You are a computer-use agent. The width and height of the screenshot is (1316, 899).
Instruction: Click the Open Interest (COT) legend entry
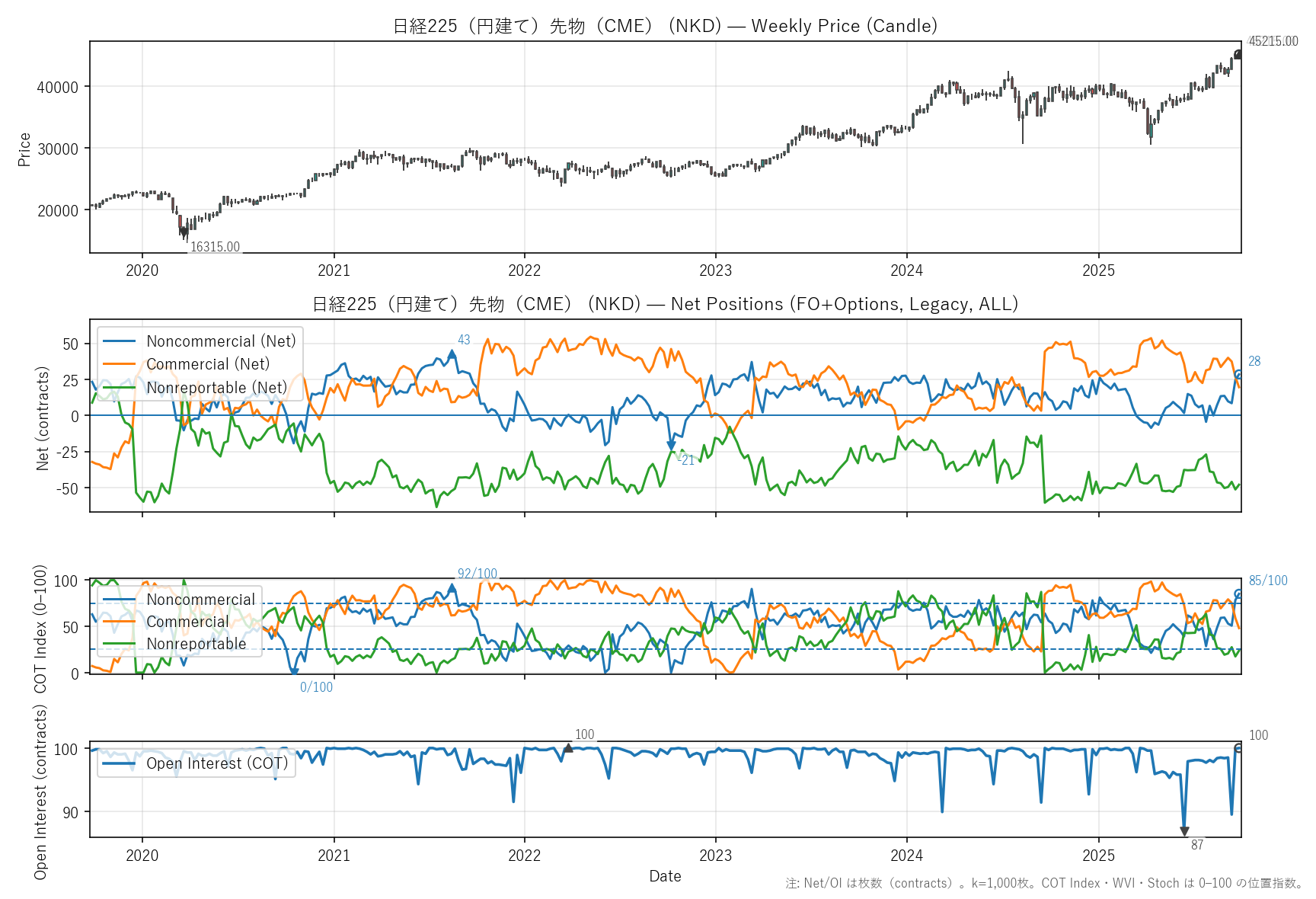217,763
